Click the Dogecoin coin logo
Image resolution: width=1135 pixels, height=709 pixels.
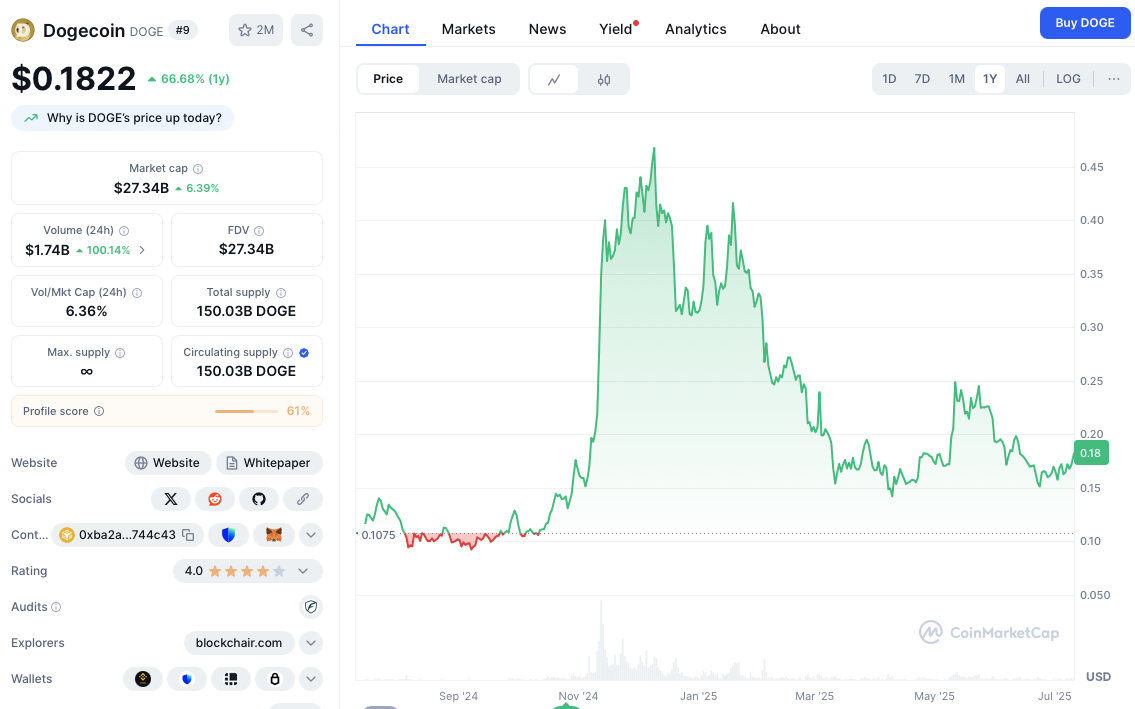[x=23, y=30]
